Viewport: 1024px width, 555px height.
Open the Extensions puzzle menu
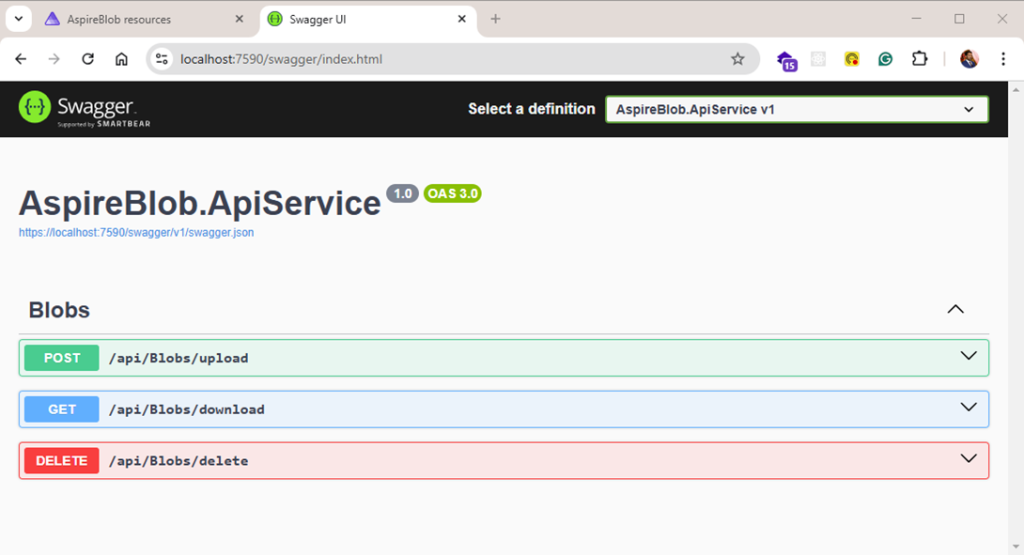point(920,59)
